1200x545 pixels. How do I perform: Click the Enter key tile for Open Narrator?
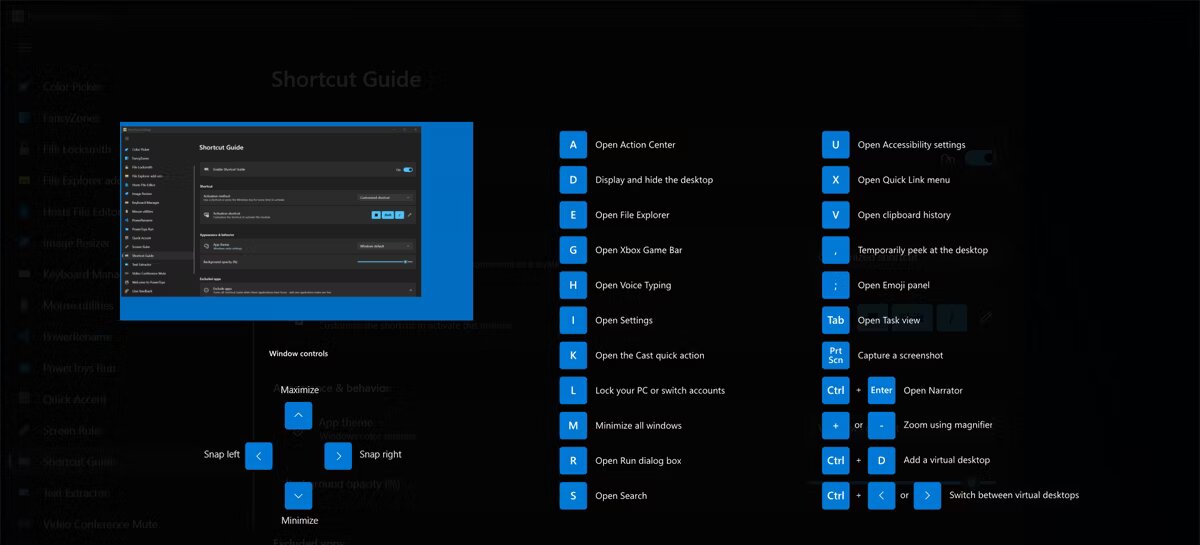pyautogui.click(x=881, y=390)
